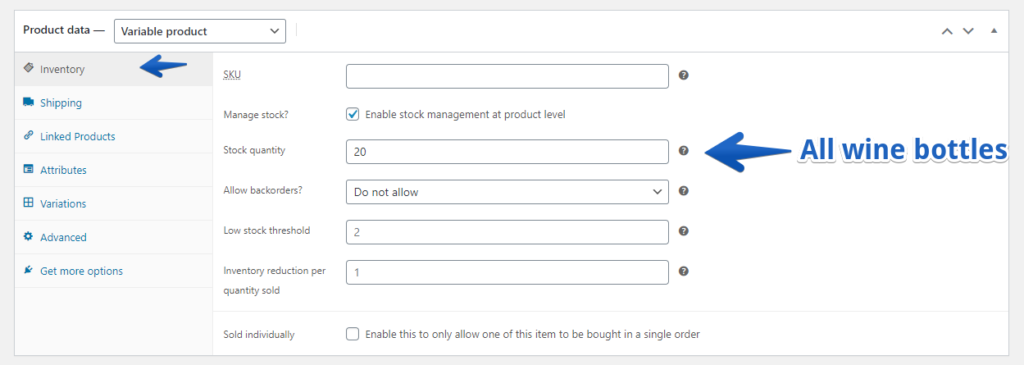Click the move-up arrow in Product data header
Image resolution: width=1024 pixels, height=365 pixels.
coord(947,31)
